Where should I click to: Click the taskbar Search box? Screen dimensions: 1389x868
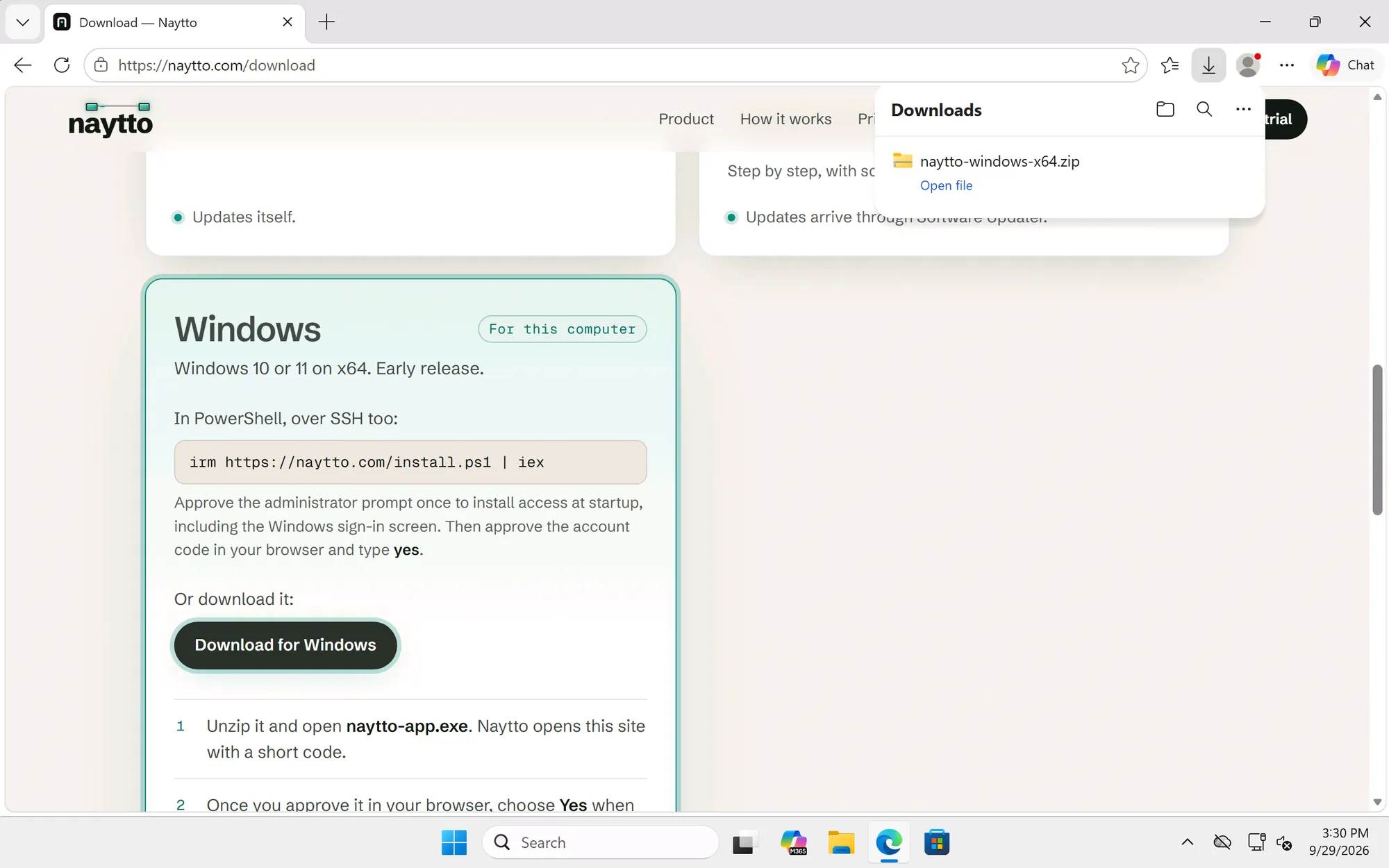point(601,842)
